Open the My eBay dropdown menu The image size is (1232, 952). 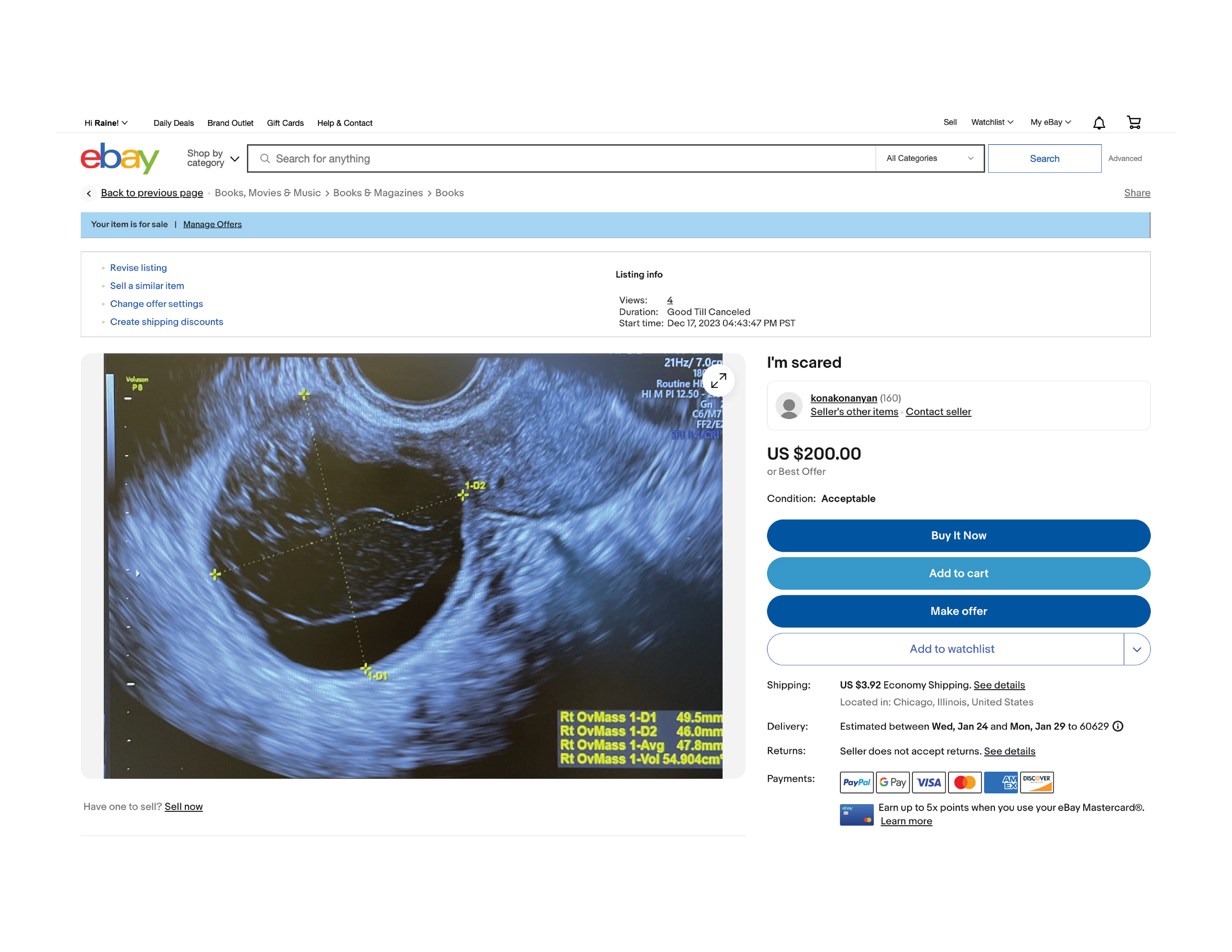coord(1050,123)
